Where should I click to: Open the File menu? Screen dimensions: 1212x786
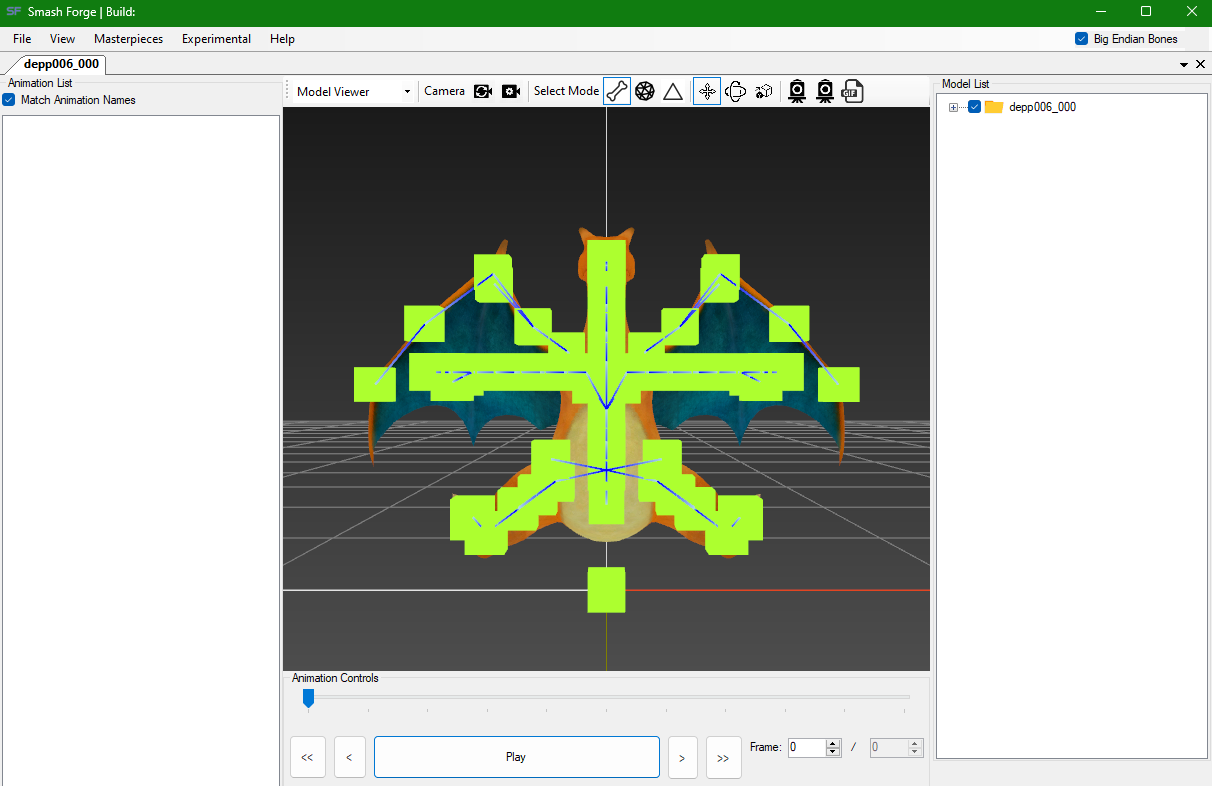point(22,39)
